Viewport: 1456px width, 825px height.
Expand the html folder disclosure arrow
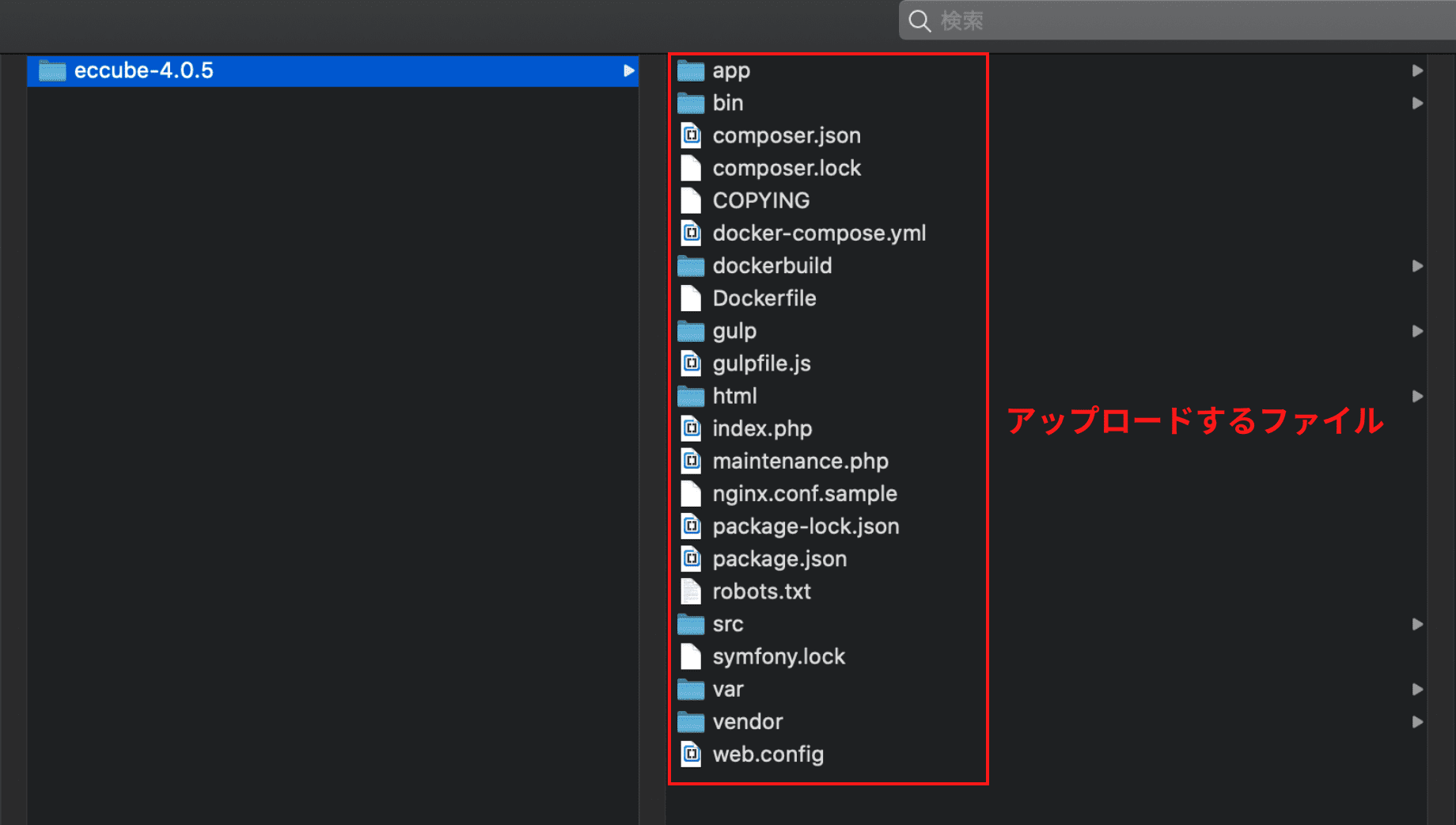[x=1417, y=397]
